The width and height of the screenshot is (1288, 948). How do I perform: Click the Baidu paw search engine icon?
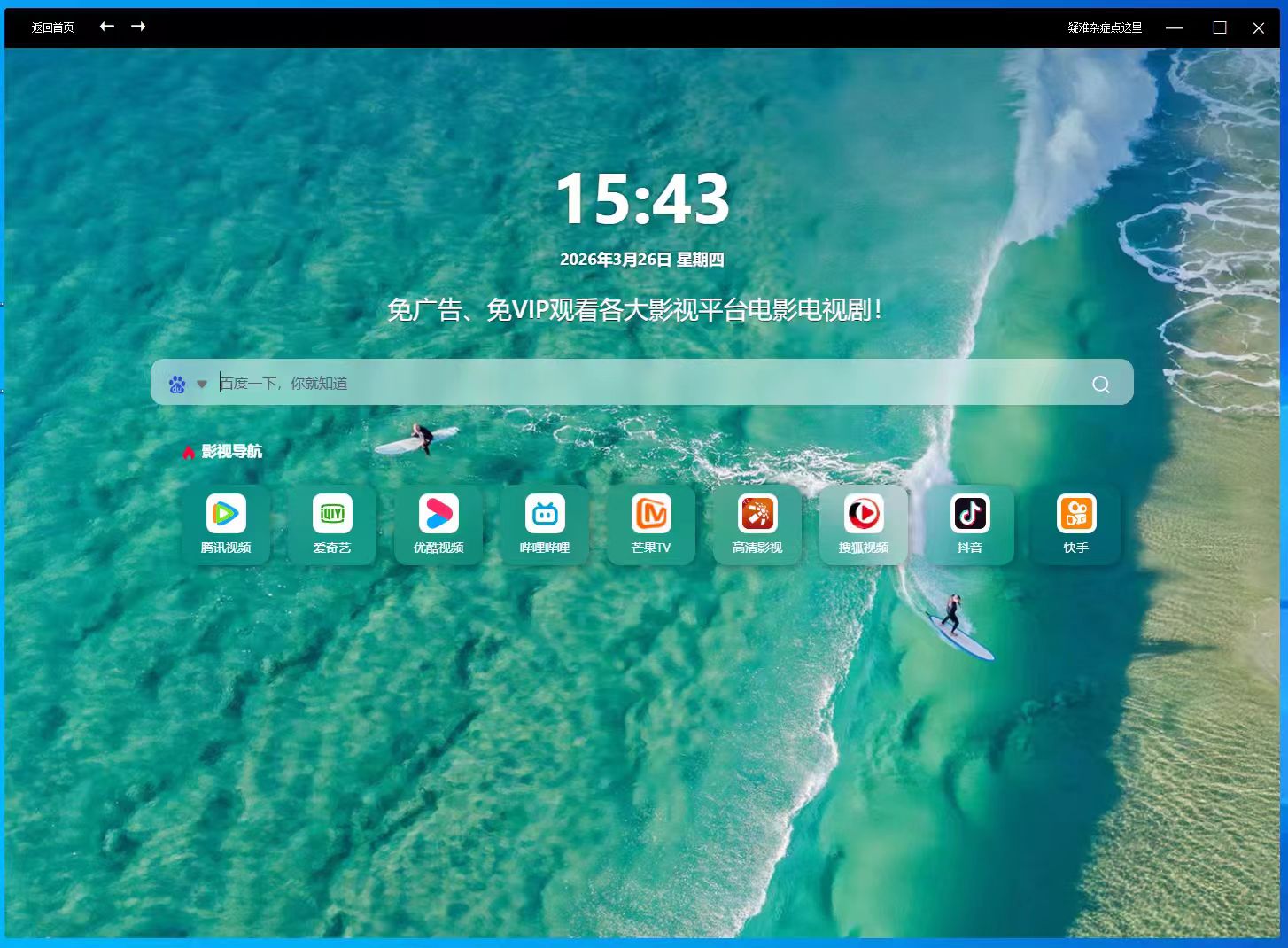click(x=177, y=384)
